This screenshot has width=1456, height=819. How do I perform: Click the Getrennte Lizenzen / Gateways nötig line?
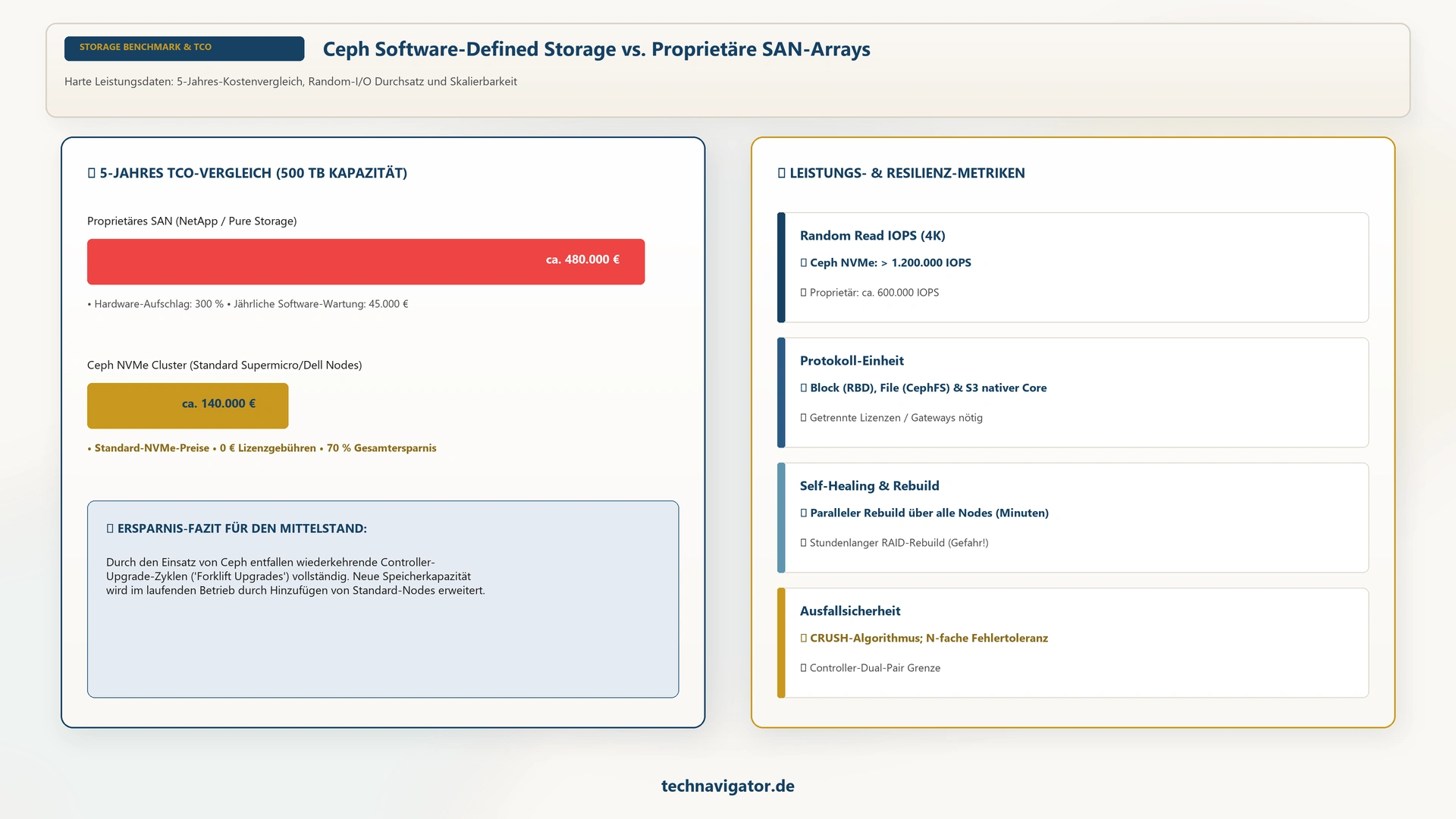coord(891,418)
